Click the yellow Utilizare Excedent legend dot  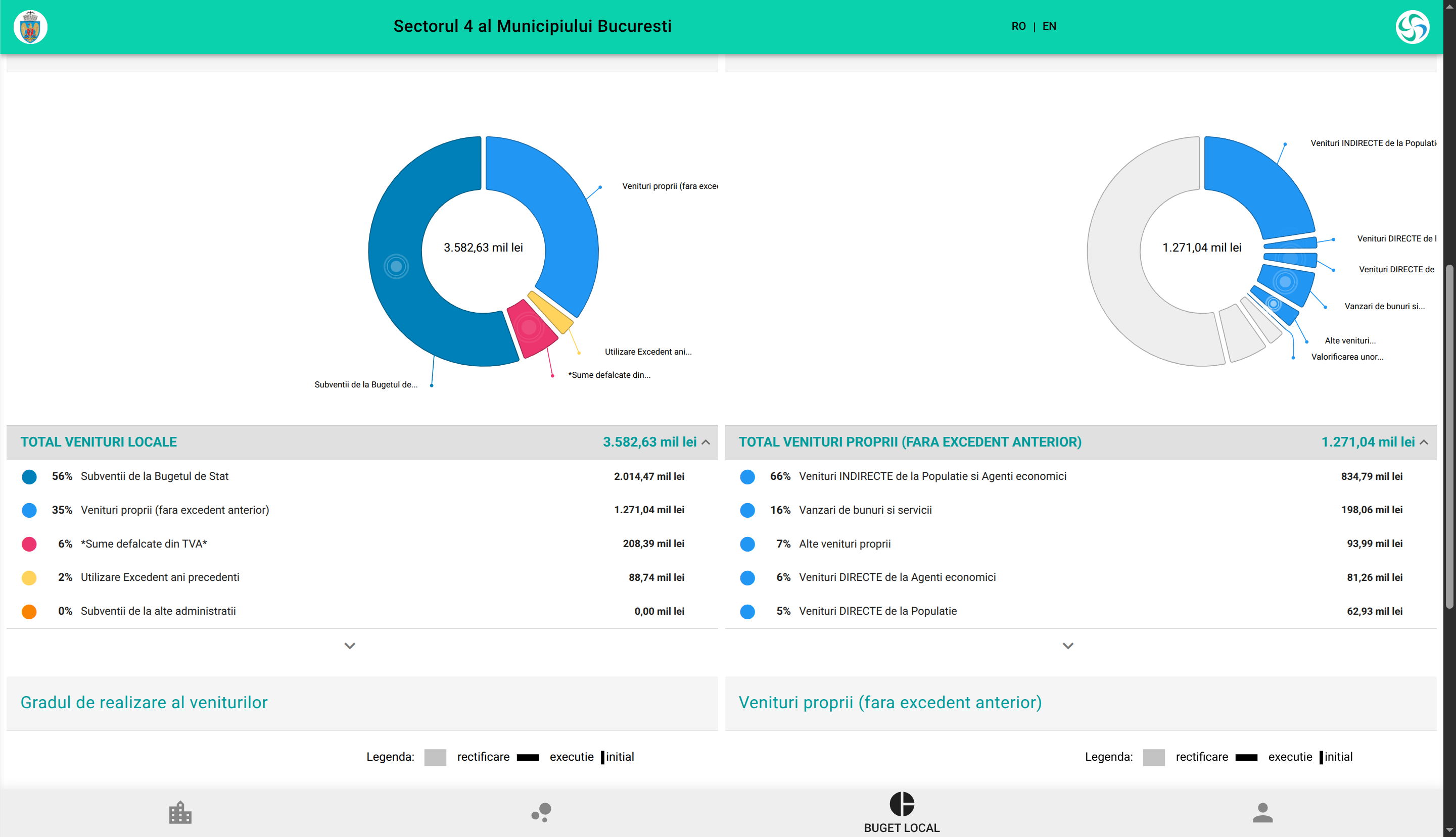[x=29, y=578]
